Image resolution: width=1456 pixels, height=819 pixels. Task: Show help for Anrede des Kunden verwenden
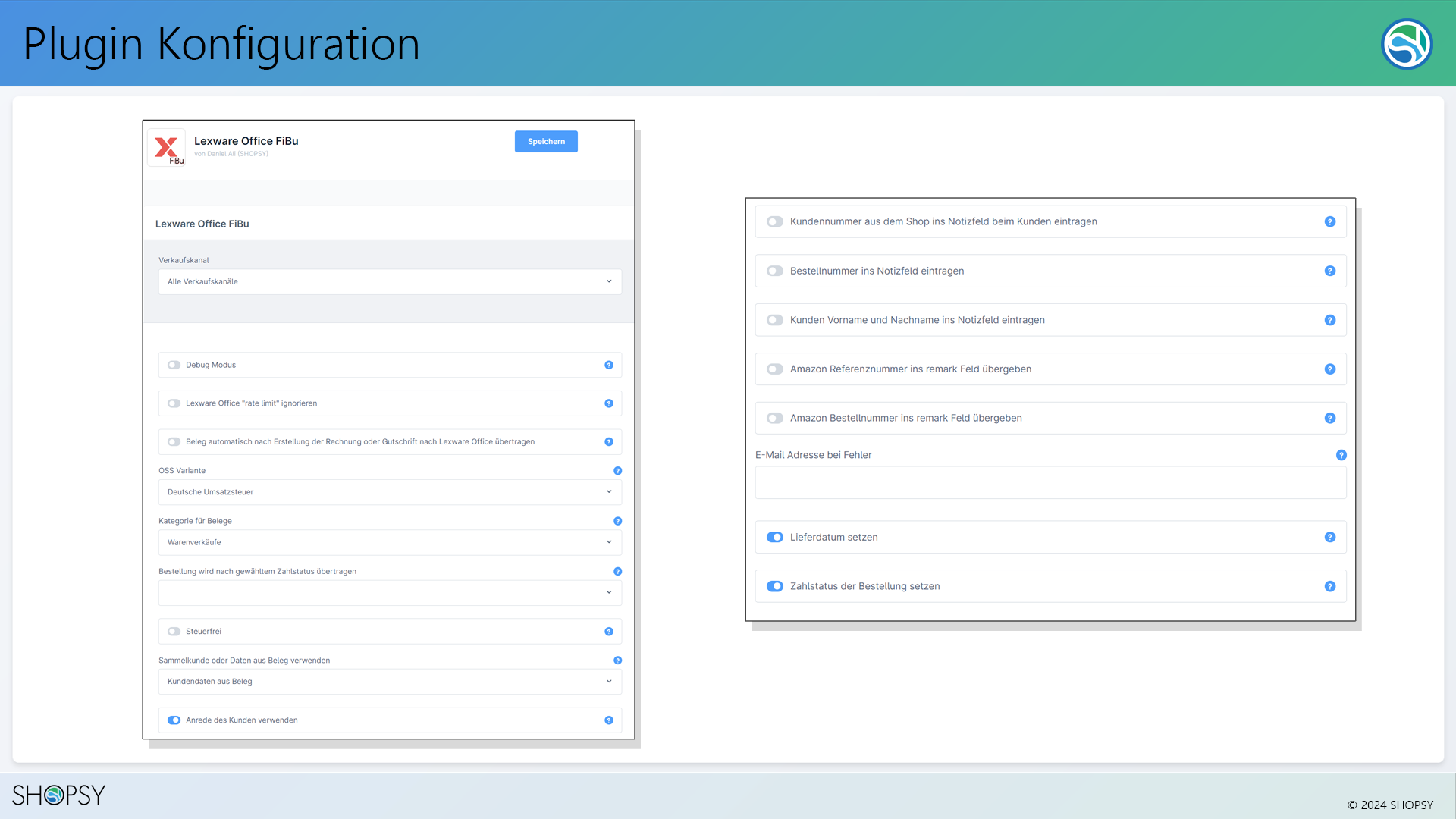coord(609,720)
